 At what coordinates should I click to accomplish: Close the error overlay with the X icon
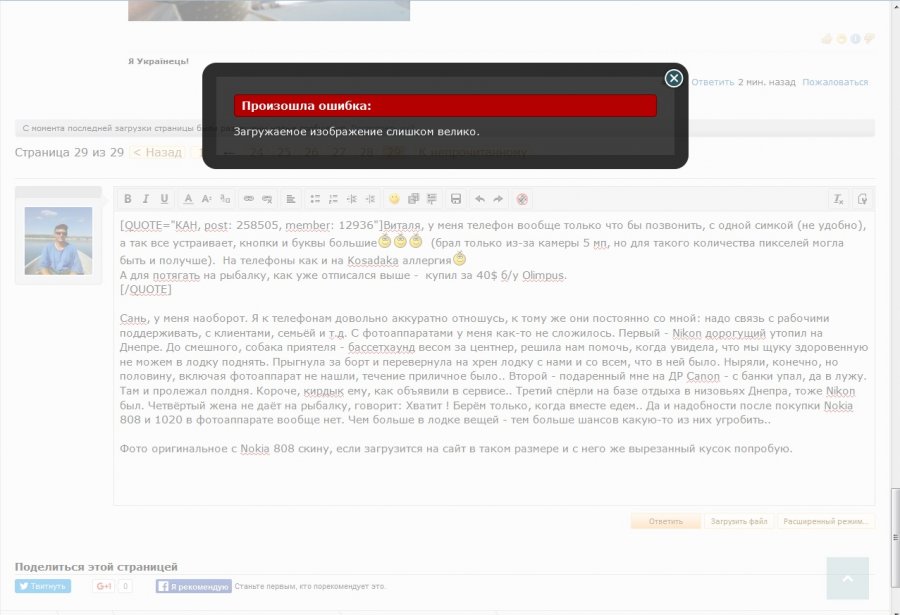coord(674,78)
